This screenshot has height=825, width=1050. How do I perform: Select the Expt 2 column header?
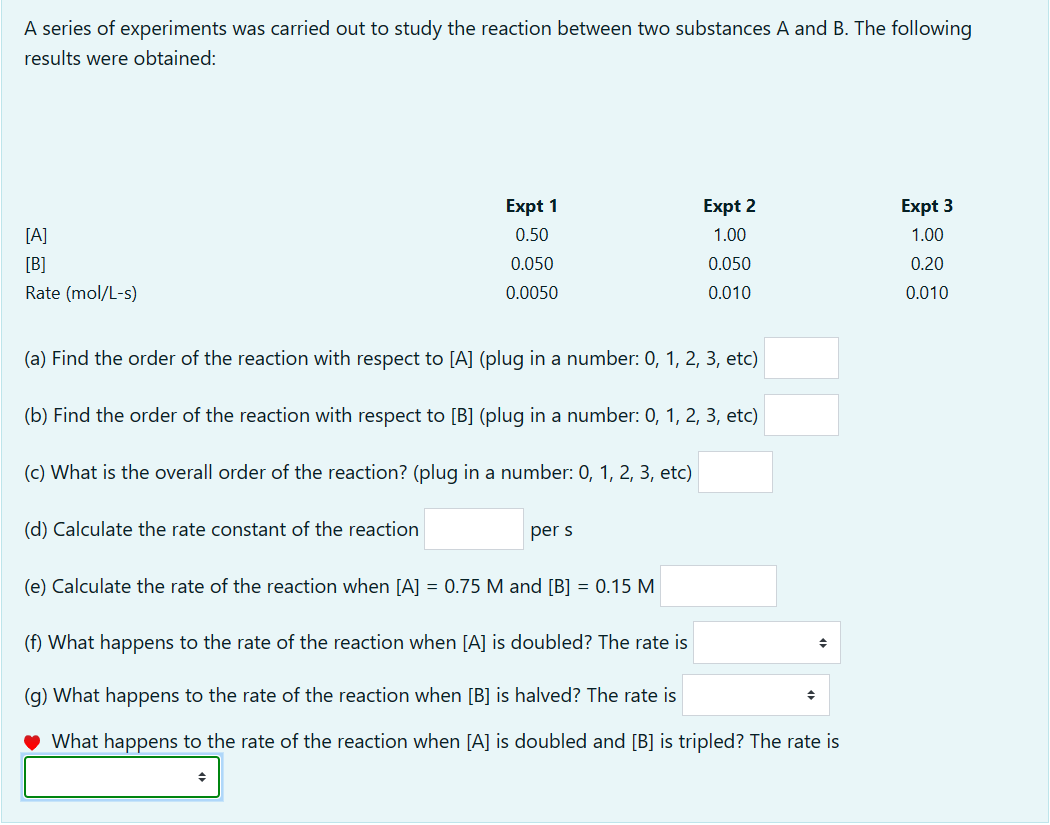point(729,205)
